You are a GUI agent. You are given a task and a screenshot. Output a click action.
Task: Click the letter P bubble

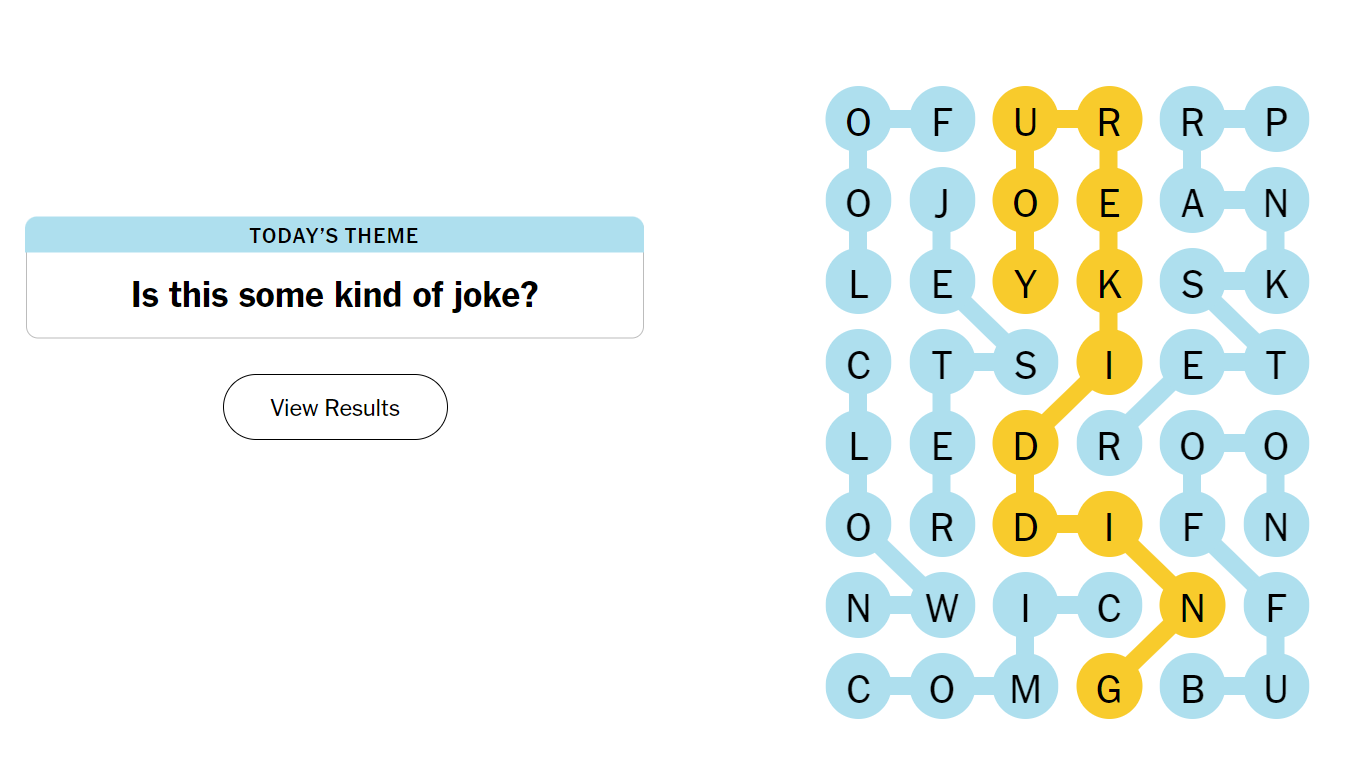tap(1276, 122)
